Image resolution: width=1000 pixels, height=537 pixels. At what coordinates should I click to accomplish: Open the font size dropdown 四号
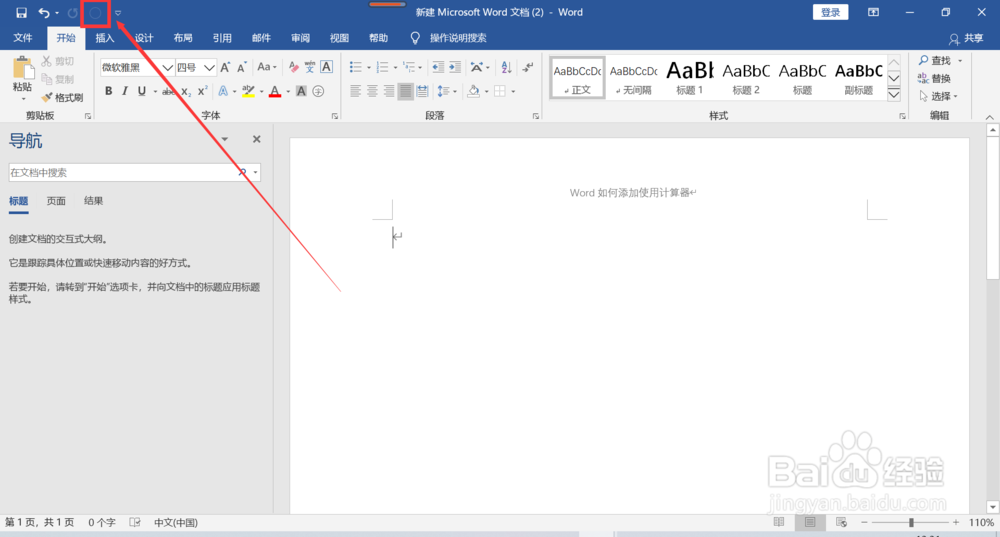209,68
